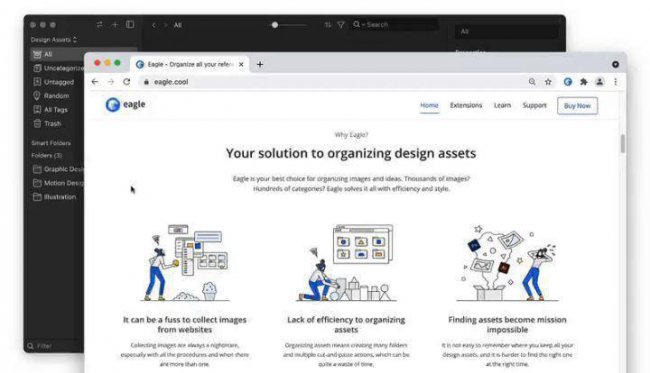Click the All box in Eagle right panel
The image size is (650, 373).
pos(507,31)
